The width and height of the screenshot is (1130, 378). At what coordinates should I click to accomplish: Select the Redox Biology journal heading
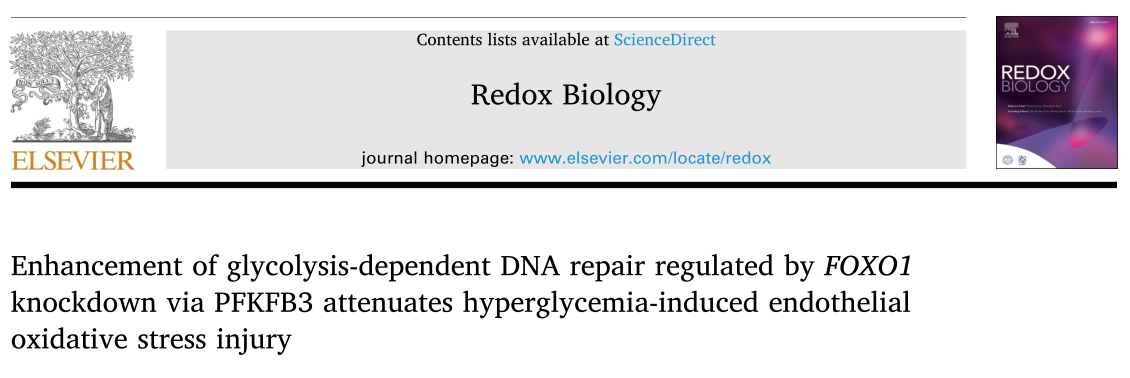(566, 95)
